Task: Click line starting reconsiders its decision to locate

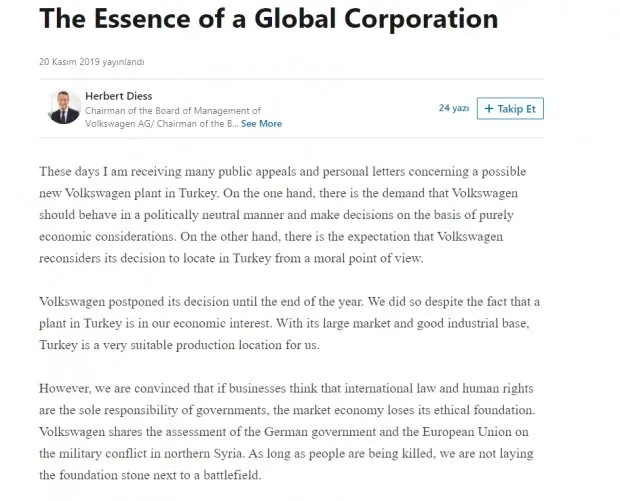Action: (x=231, y=258)
